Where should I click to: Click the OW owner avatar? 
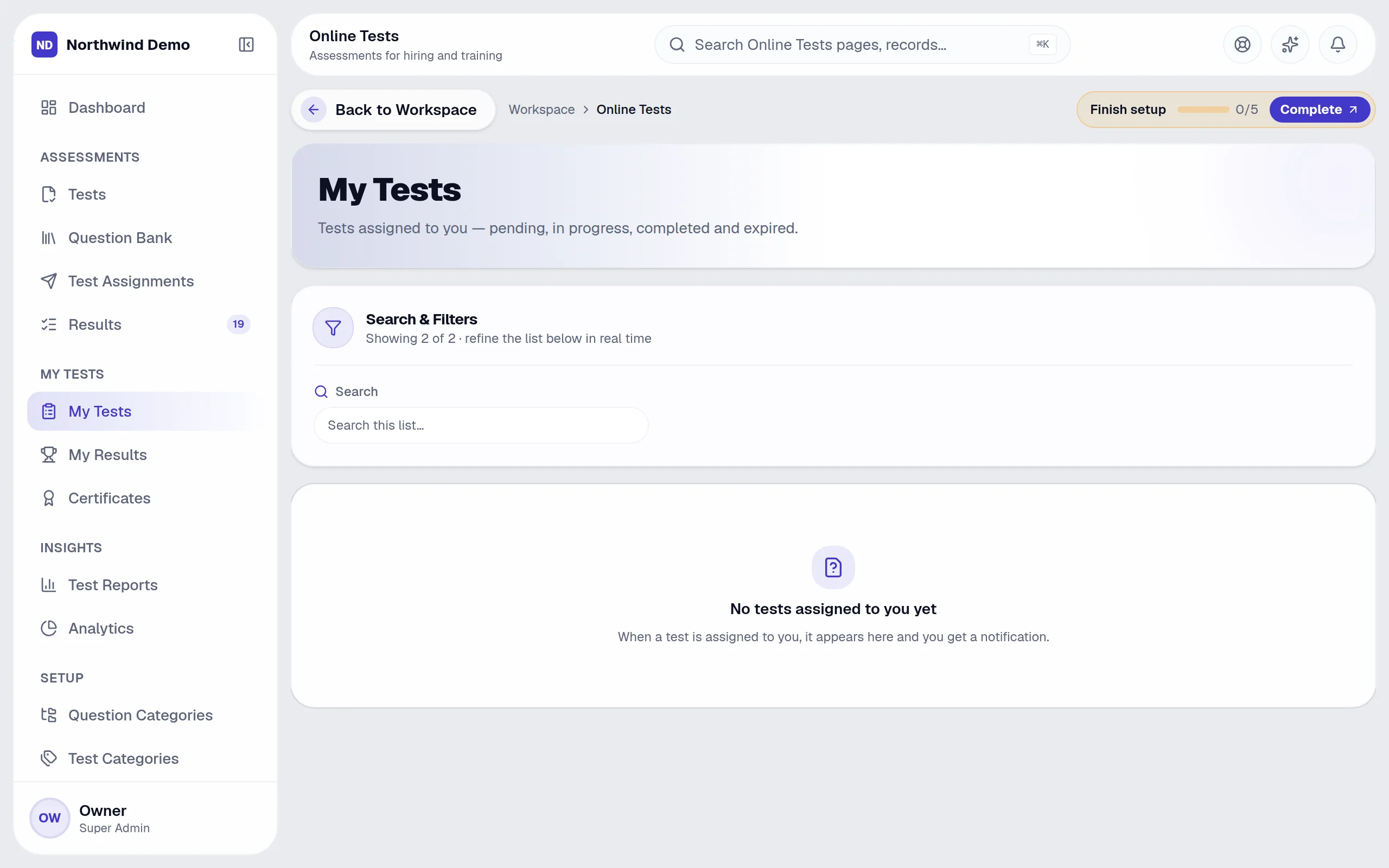pyautogui.click(x=49, y=818)
